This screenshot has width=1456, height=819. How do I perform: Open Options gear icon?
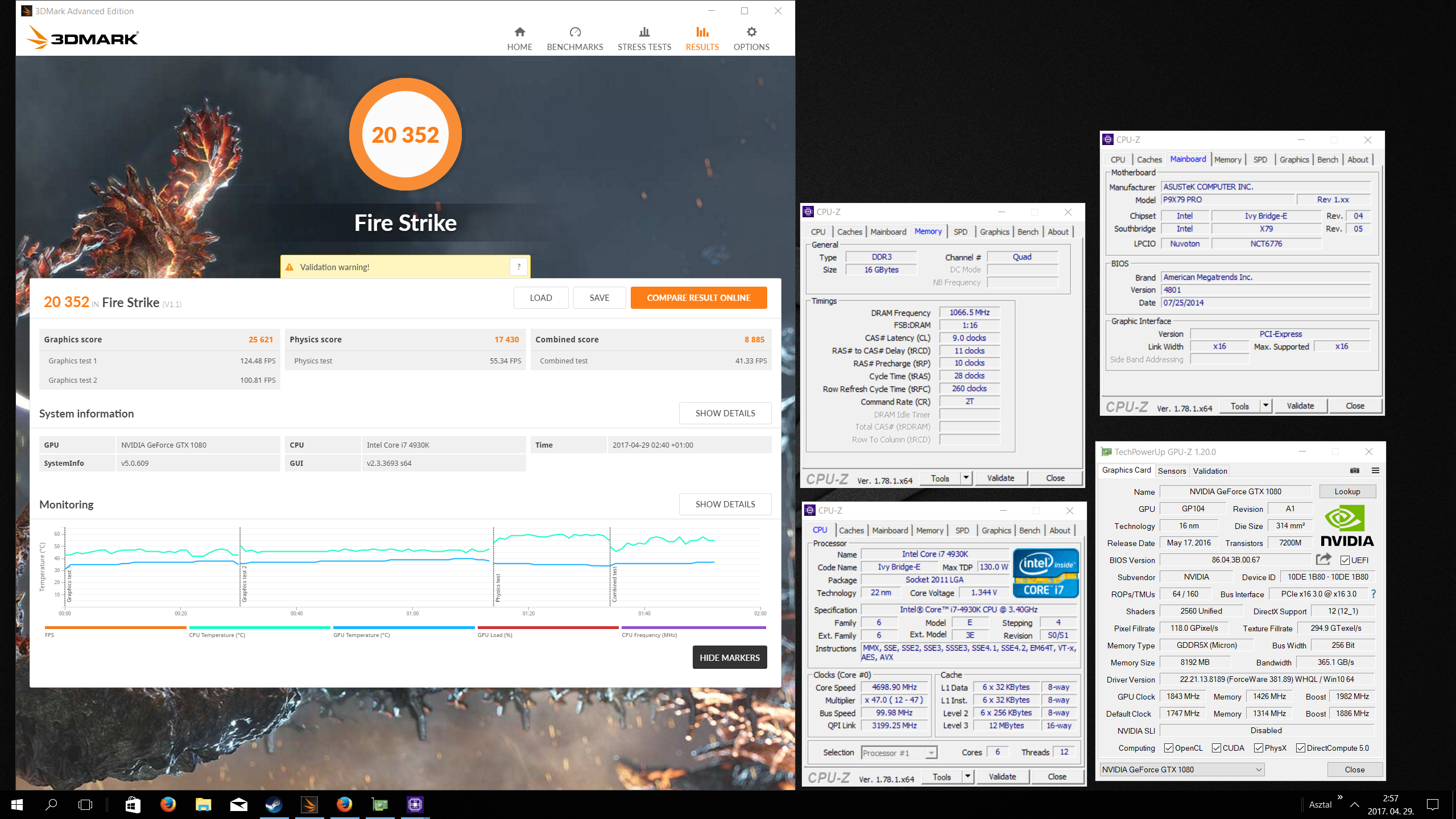751,32
